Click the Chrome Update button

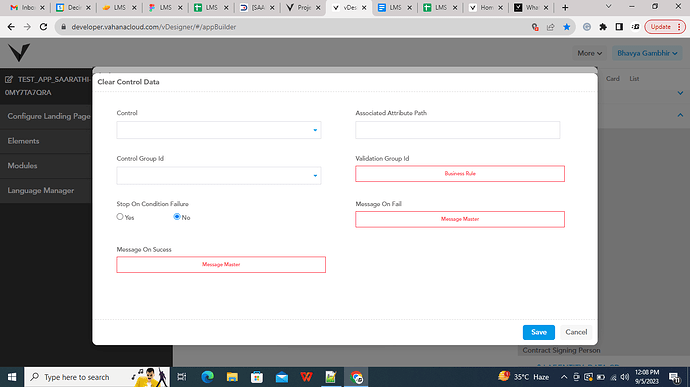[x=665, y=27]
